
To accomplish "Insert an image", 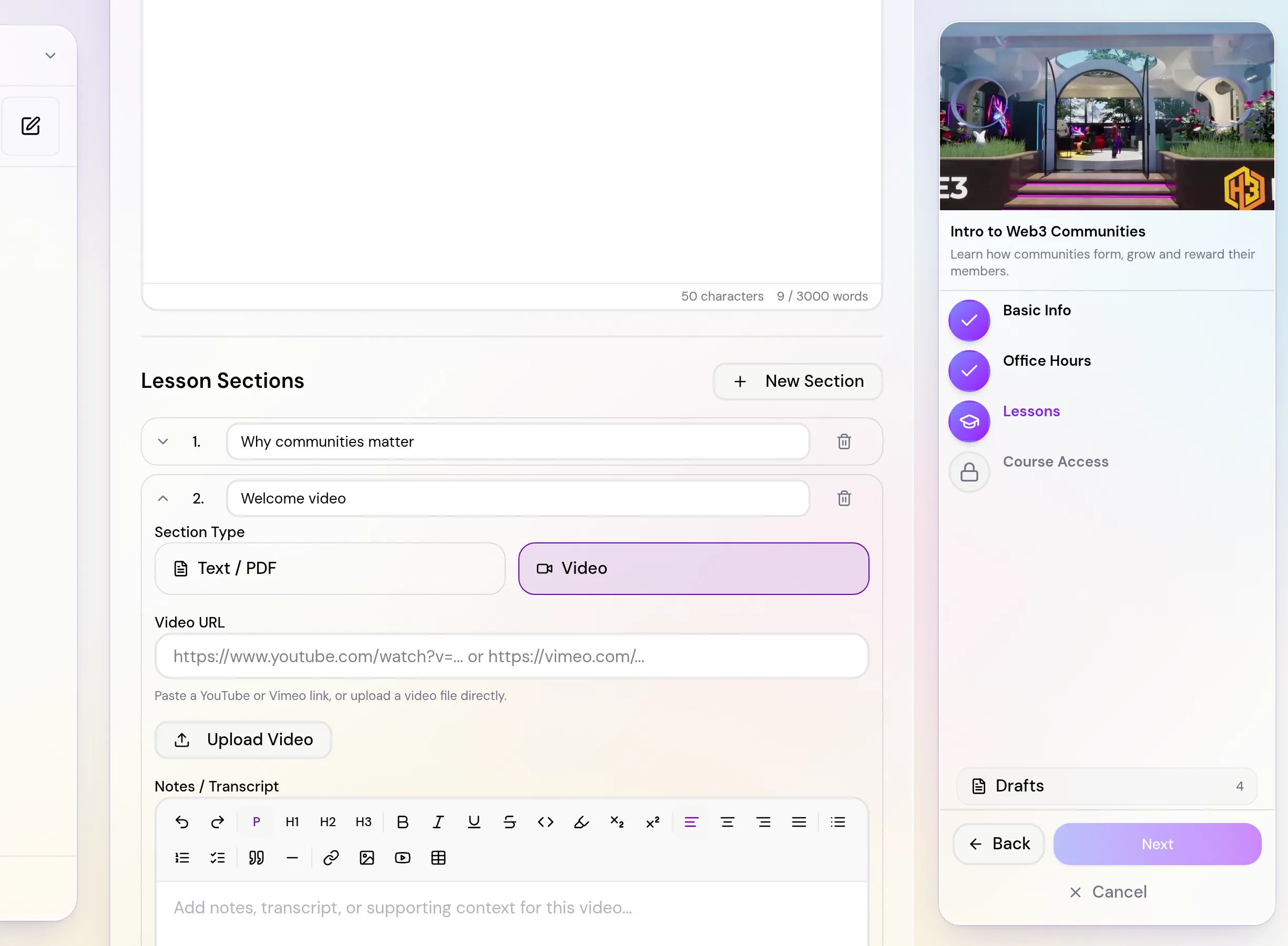I will [x=366, y=858].
